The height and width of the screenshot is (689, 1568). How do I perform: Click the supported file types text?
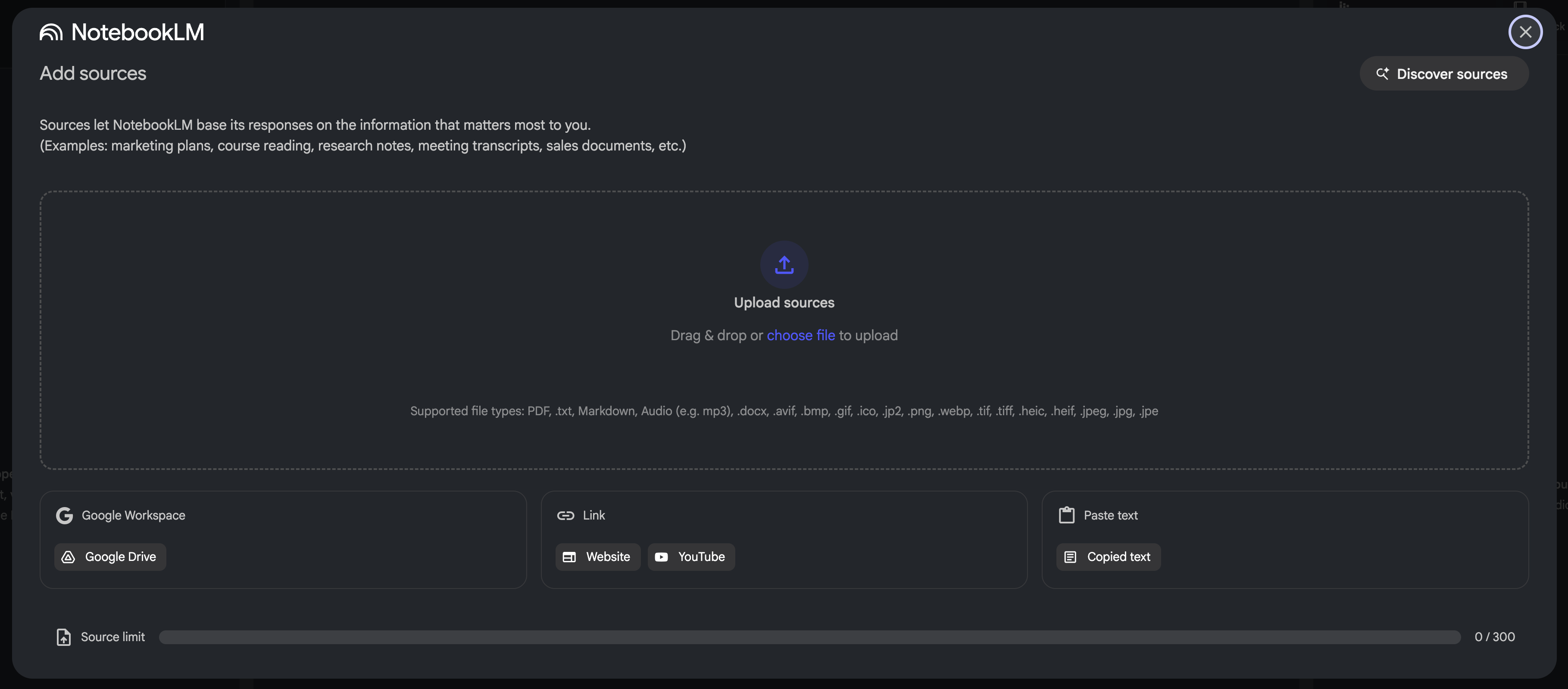[x=784, y=411]
